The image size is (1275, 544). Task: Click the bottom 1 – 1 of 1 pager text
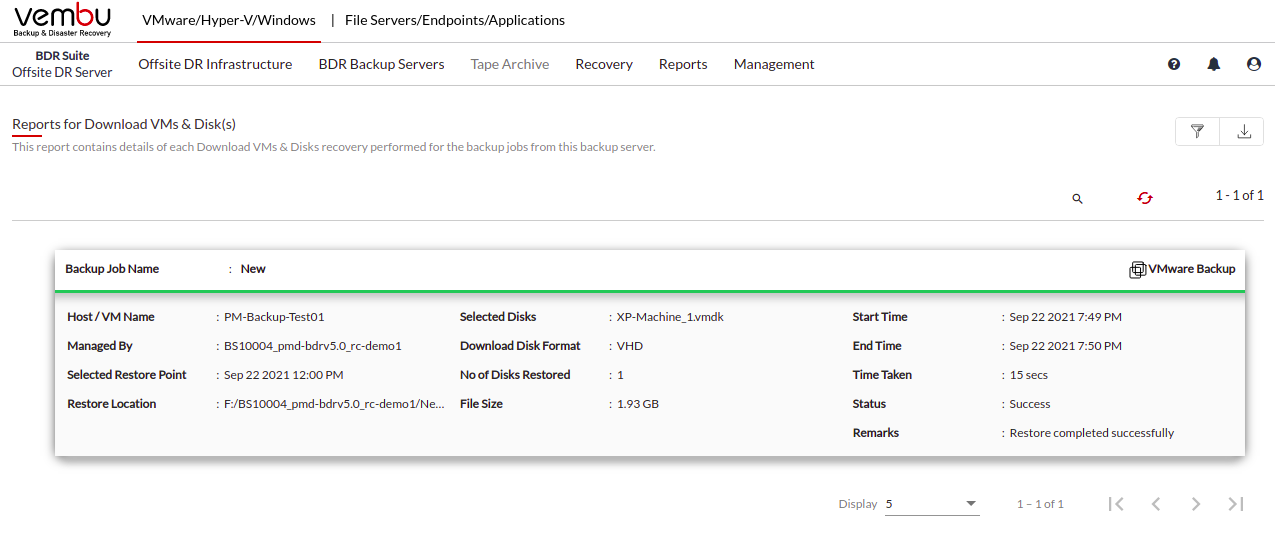tap(1040, 504)
